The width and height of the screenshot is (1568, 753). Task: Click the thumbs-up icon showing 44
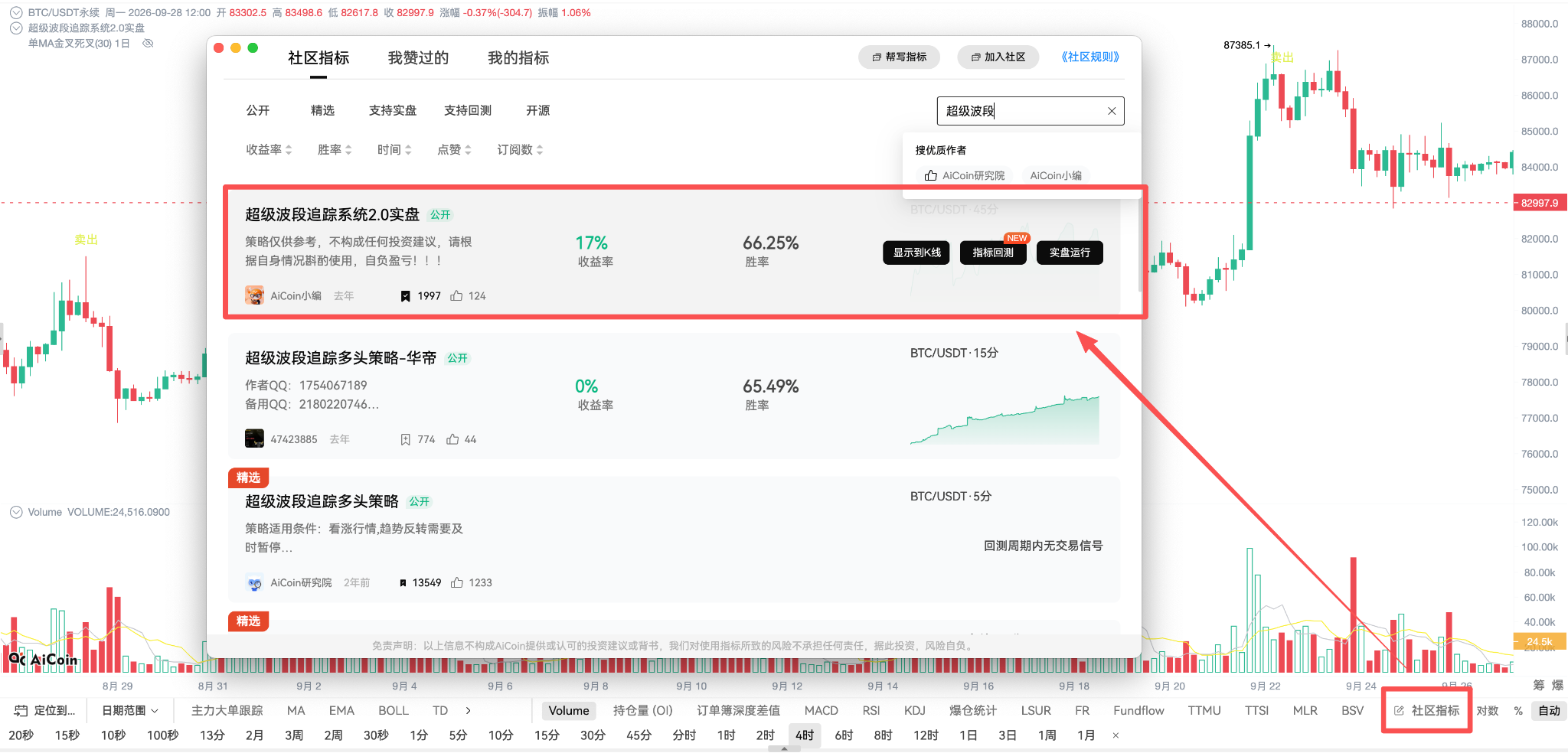(x=452, y=439)
